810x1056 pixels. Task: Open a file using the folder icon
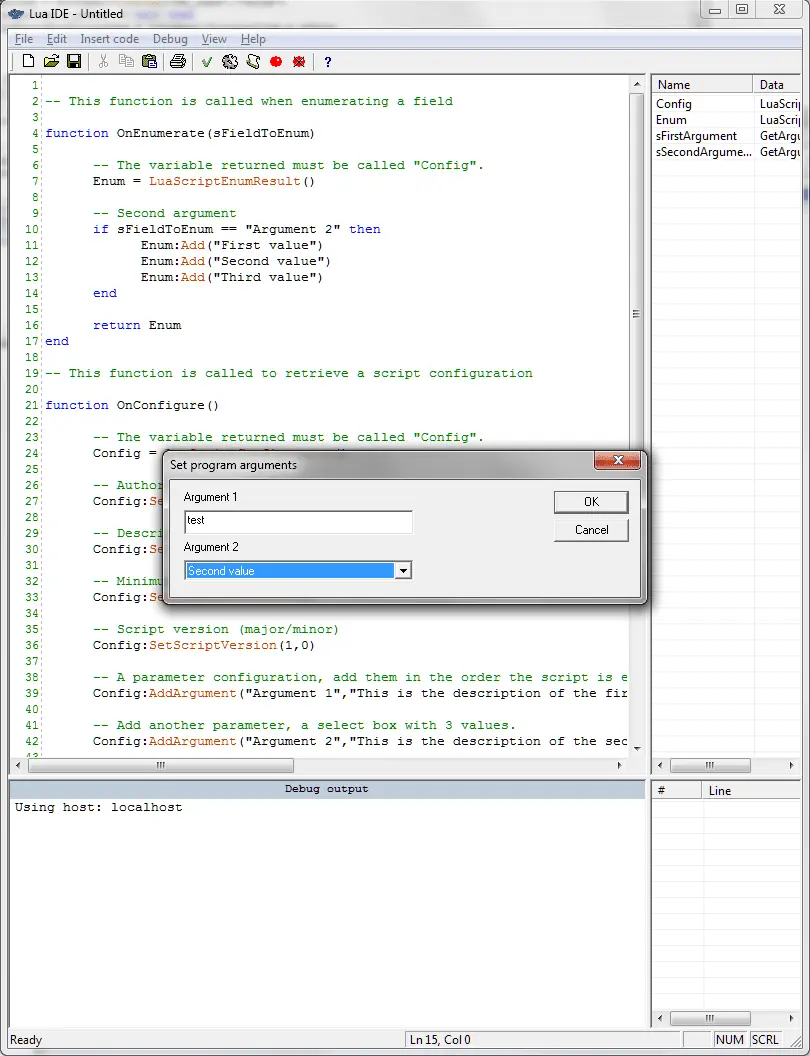coord(51,61)
